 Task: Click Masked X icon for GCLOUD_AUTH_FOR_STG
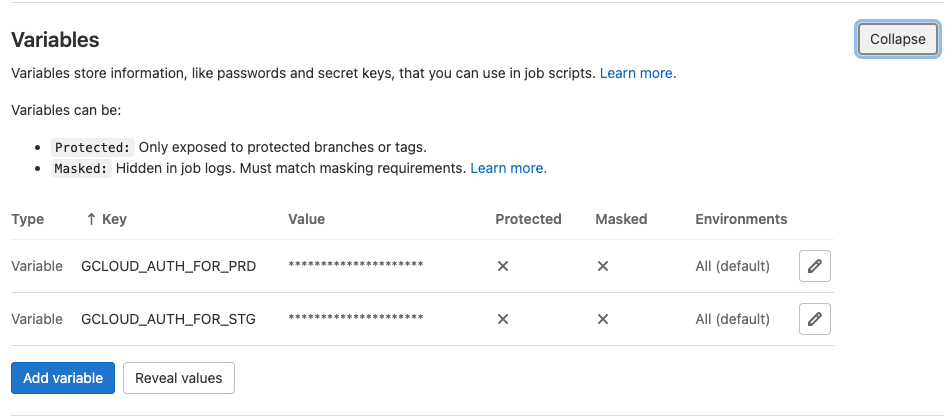point(603,319)
